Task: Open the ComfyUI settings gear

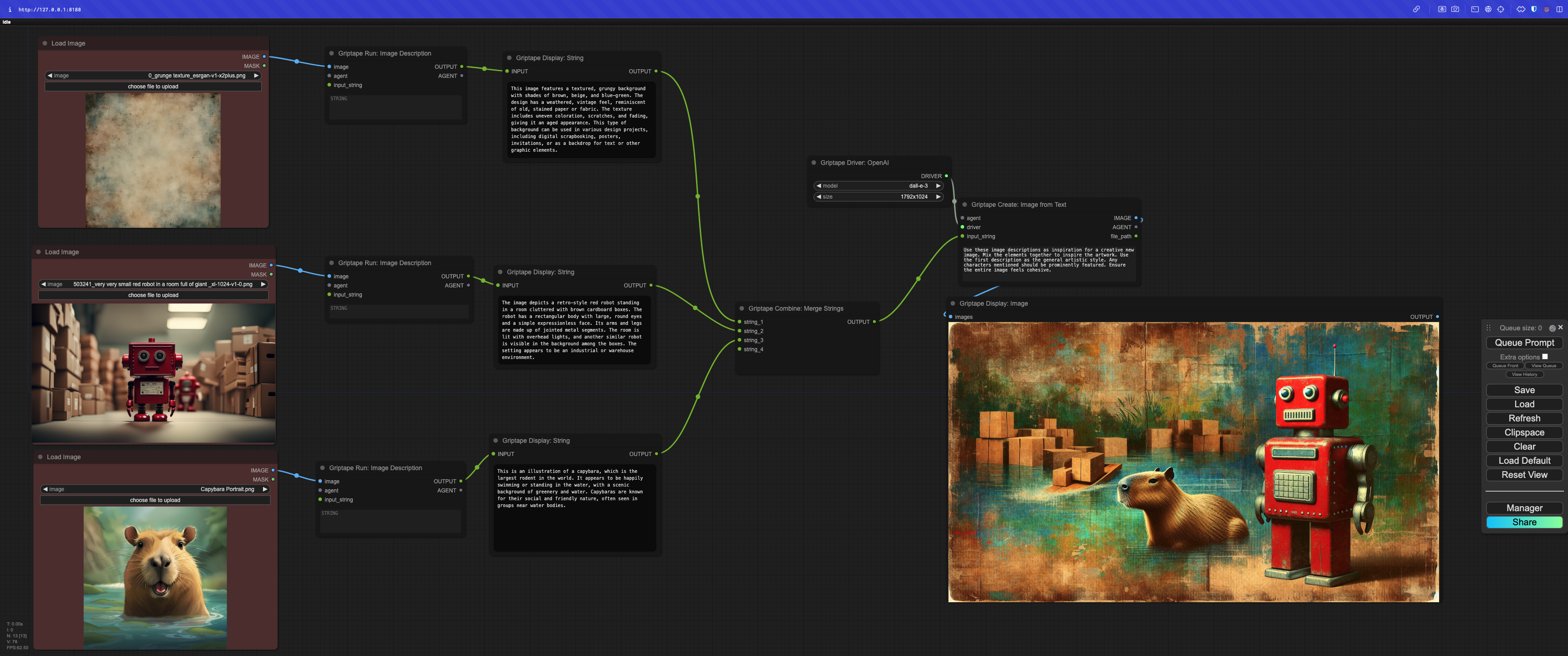Action: (x=1552, y=328)
